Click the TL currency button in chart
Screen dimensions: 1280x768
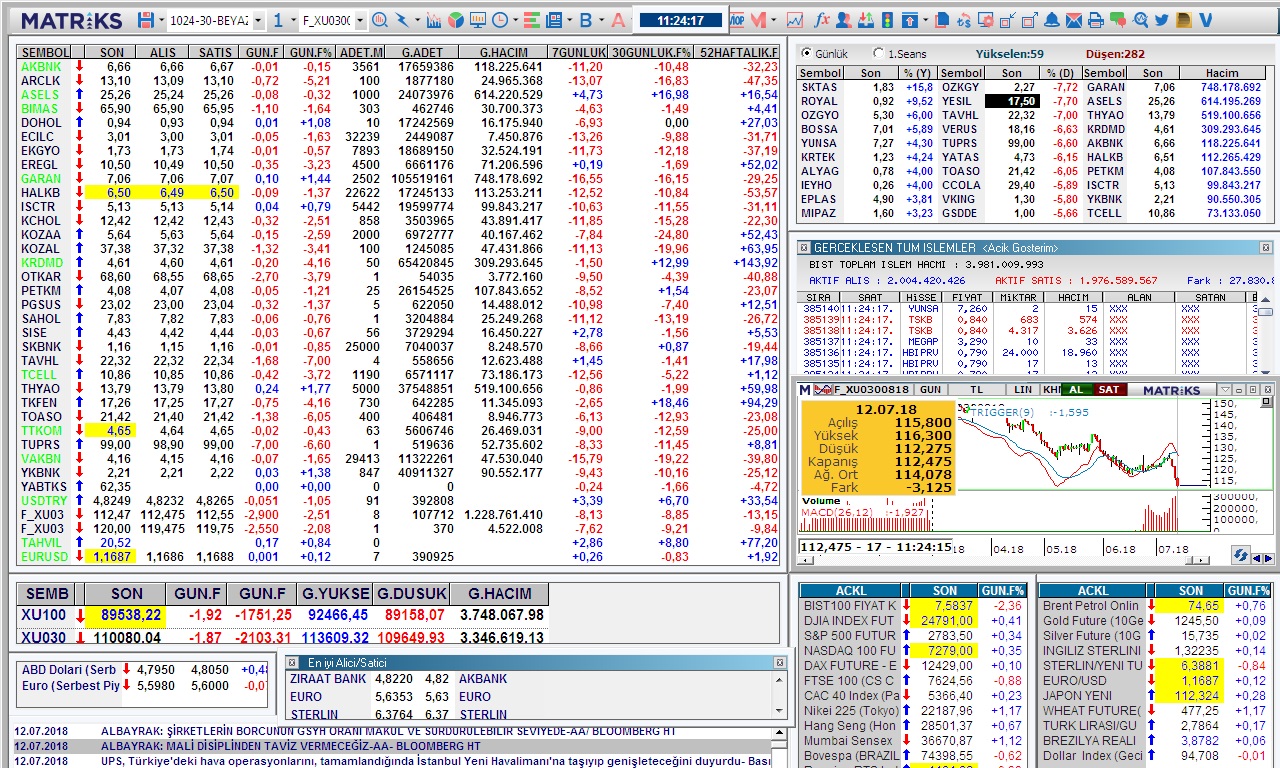point(976,390)
